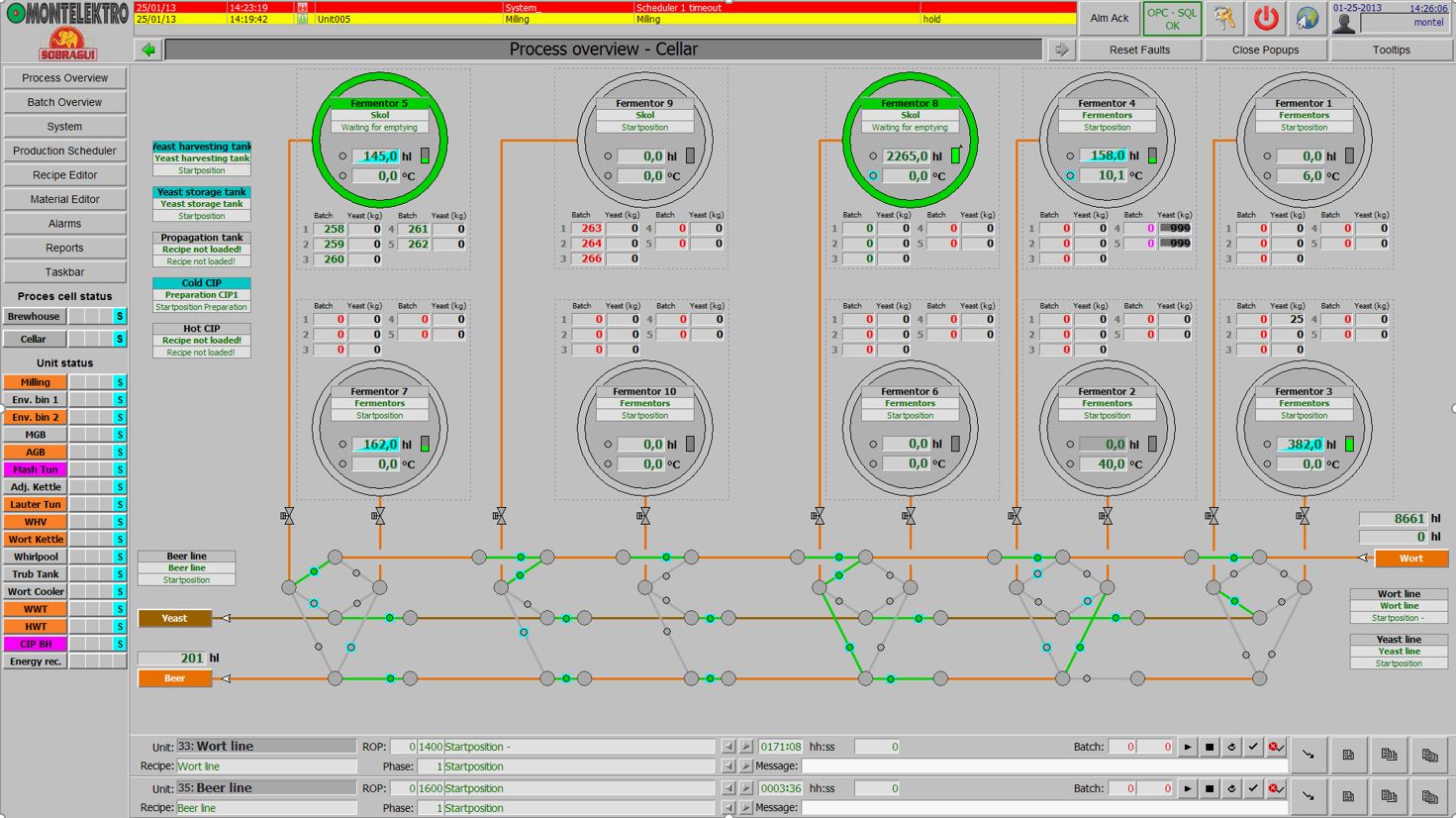This screenshot has width=1456, height=818.
Task: Click the Wort line Message input field
Action: point(1044,767)
